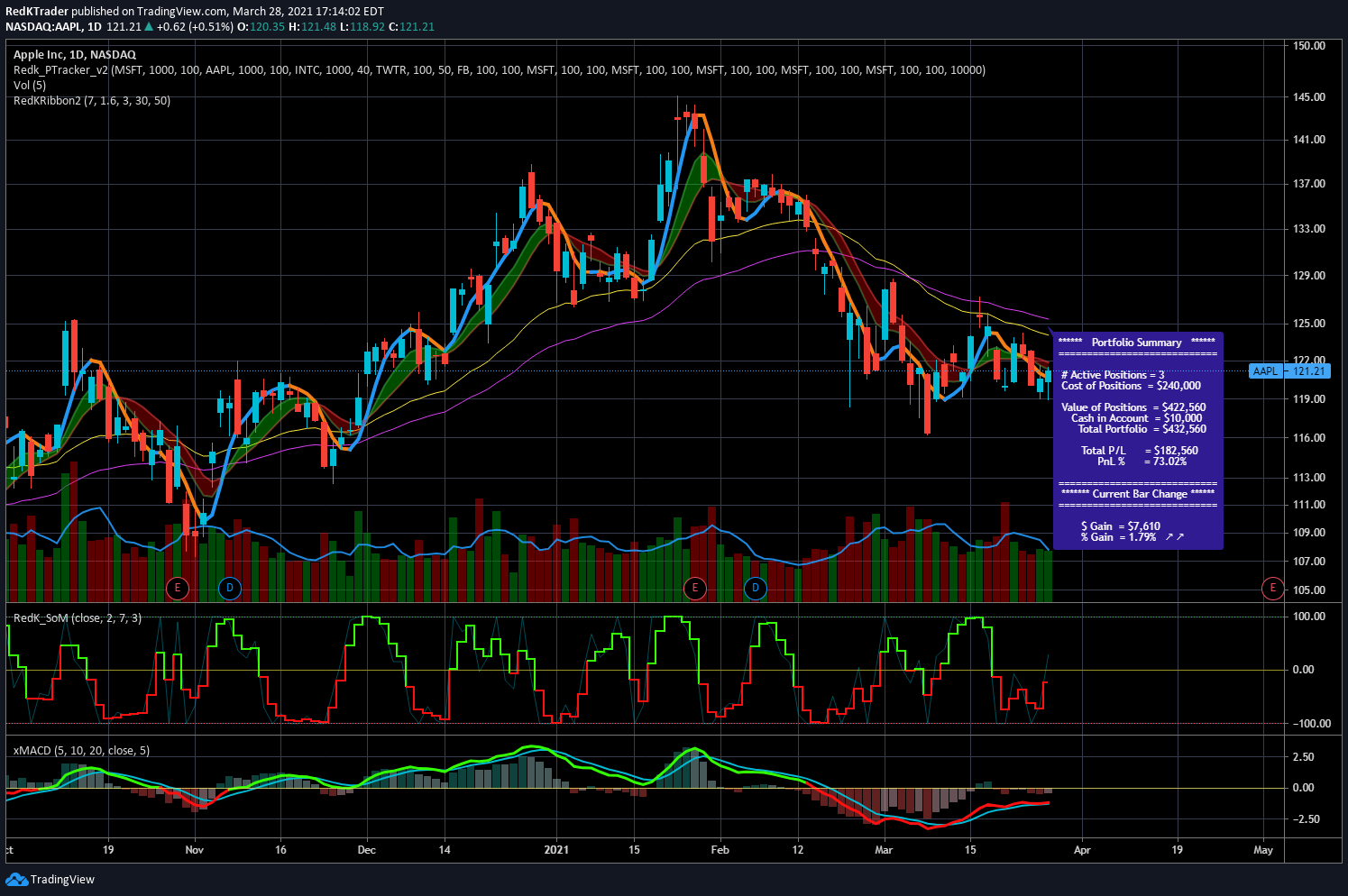1348x896 pixels.
Task: Click the 116.00 price axis label
Action: (x=1309, y=438)
